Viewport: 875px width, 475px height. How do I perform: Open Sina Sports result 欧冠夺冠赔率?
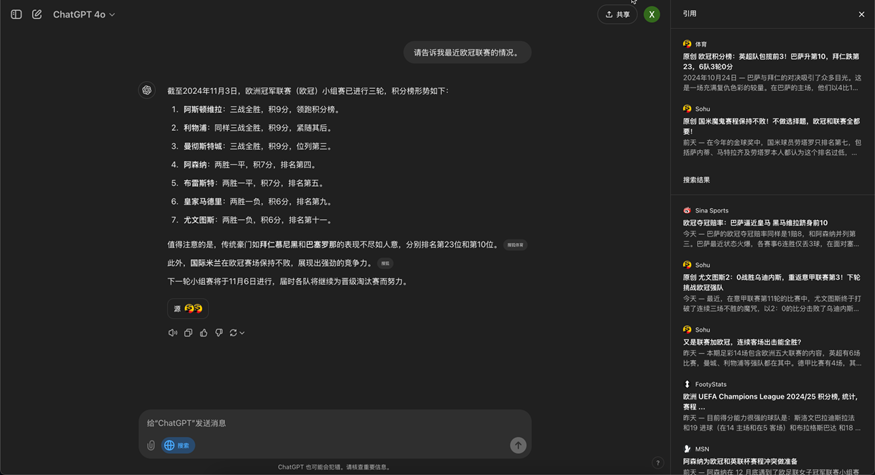tap(755, 223)
